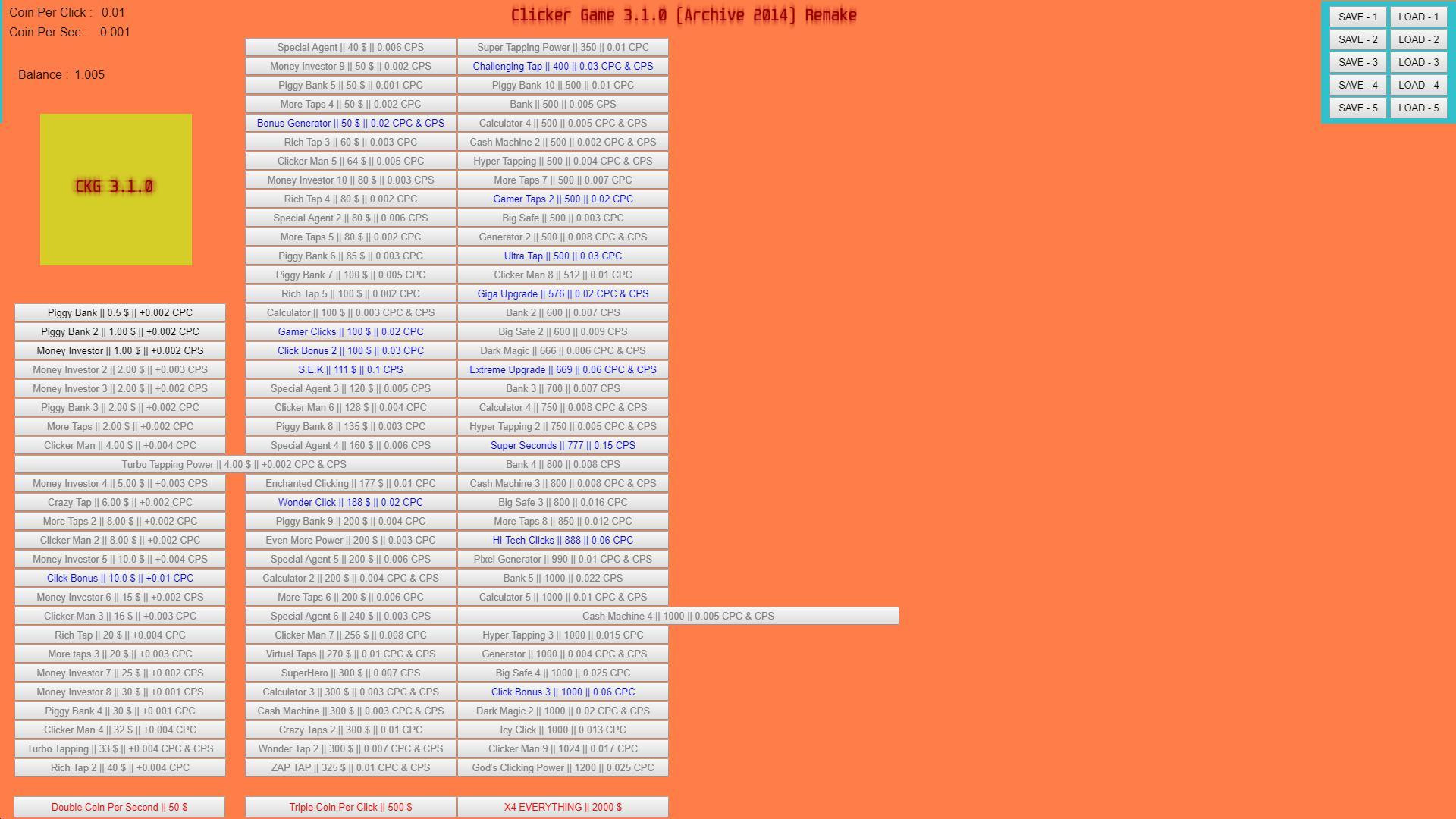This screenshot has width=1456, height=819.
Task: Buy the S.E.K upgrade for 111 $
Action: (350, 369)
